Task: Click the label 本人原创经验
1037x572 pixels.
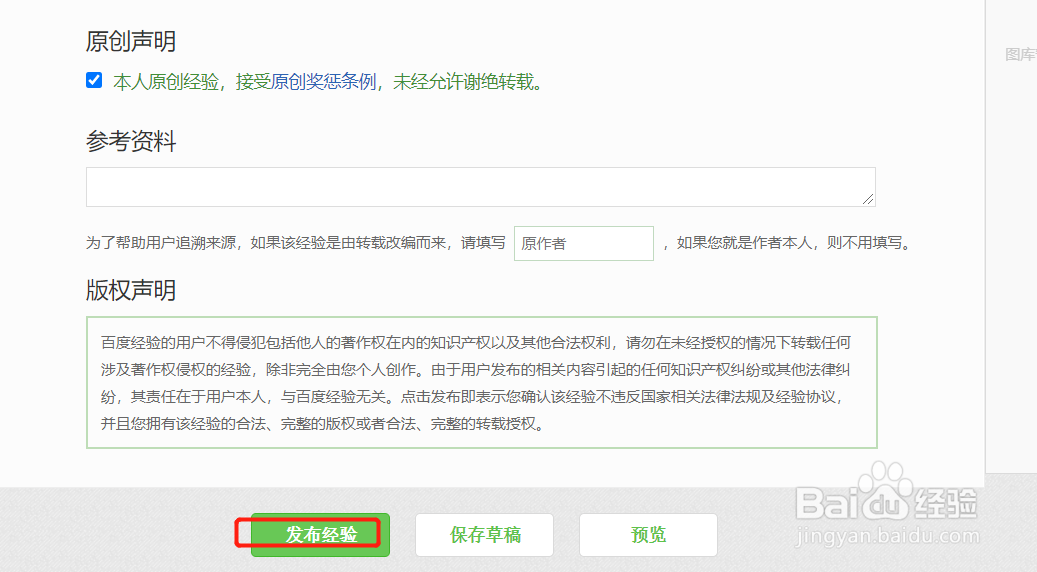Action: click(x=166, y=82)
